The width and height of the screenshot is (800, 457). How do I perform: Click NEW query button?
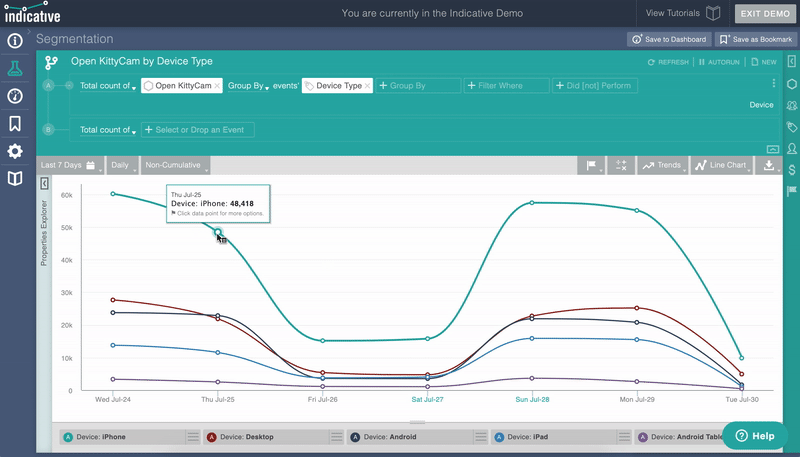pyautogui.click(x=764, y=62)
